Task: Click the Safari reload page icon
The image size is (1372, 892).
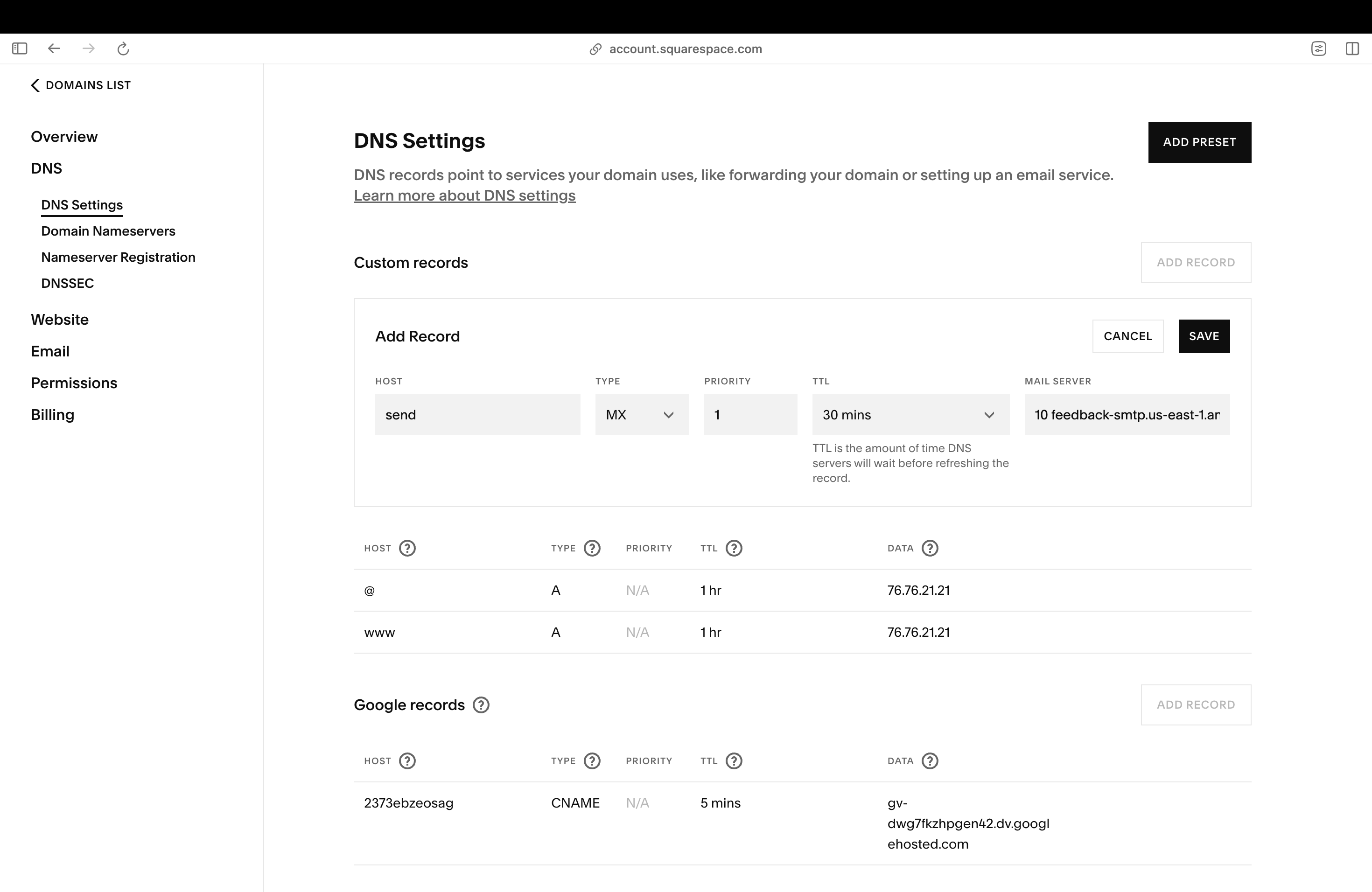Action: (123, 49)
